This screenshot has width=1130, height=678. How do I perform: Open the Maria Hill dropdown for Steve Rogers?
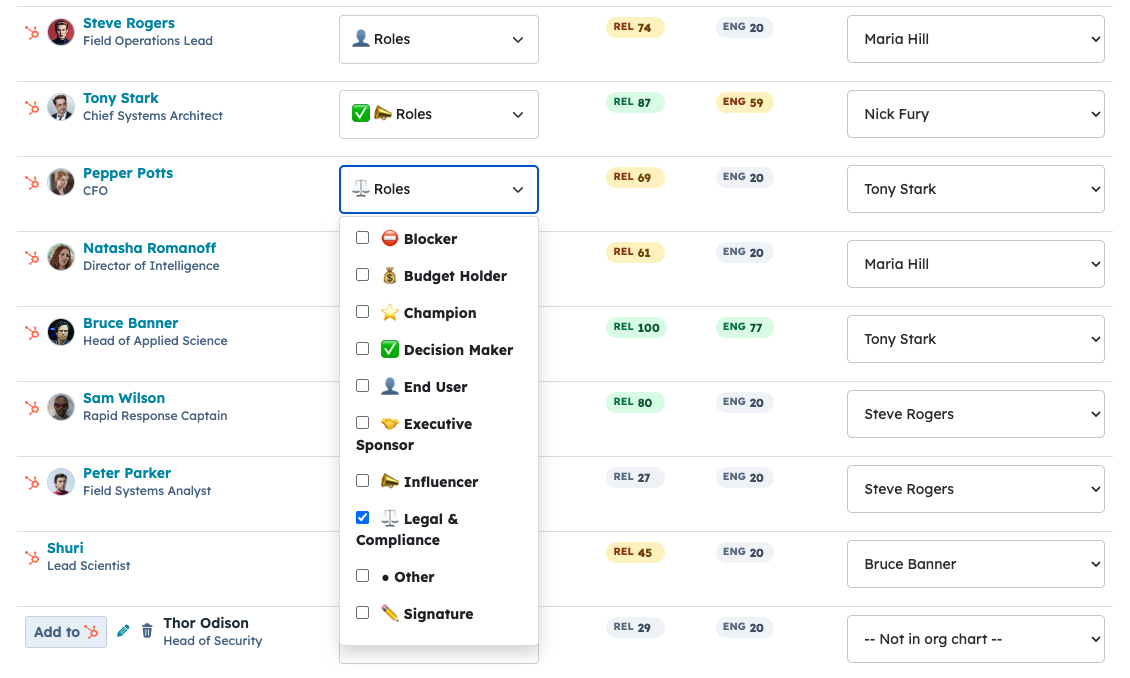[976, 39]
